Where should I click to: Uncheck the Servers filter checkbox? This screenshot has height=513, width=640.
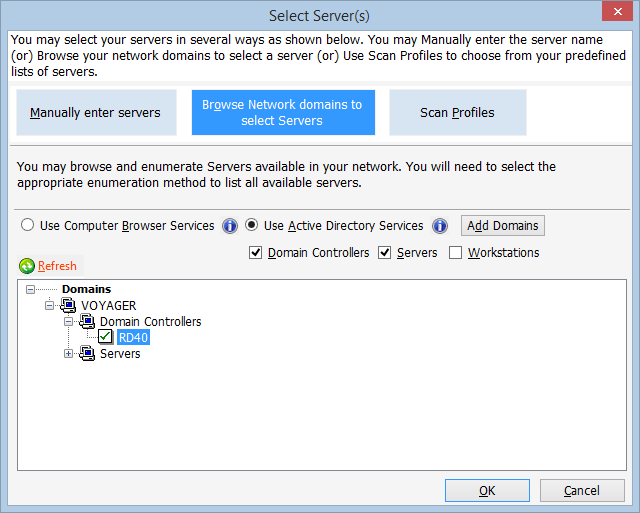tap(384, 253)
